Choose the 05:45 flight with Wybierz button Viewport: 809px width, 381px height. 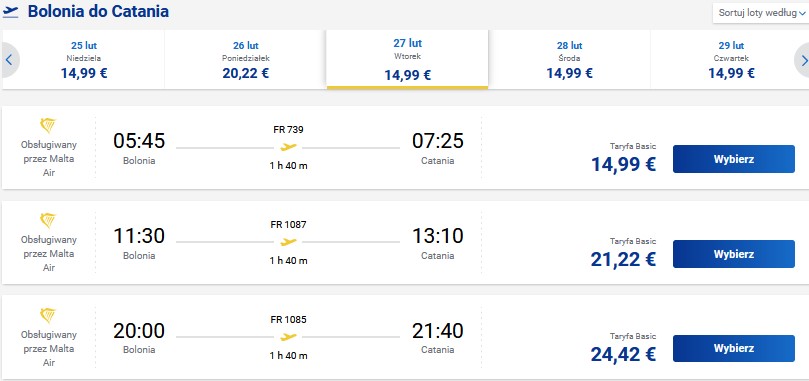click(x=734, y=159)
